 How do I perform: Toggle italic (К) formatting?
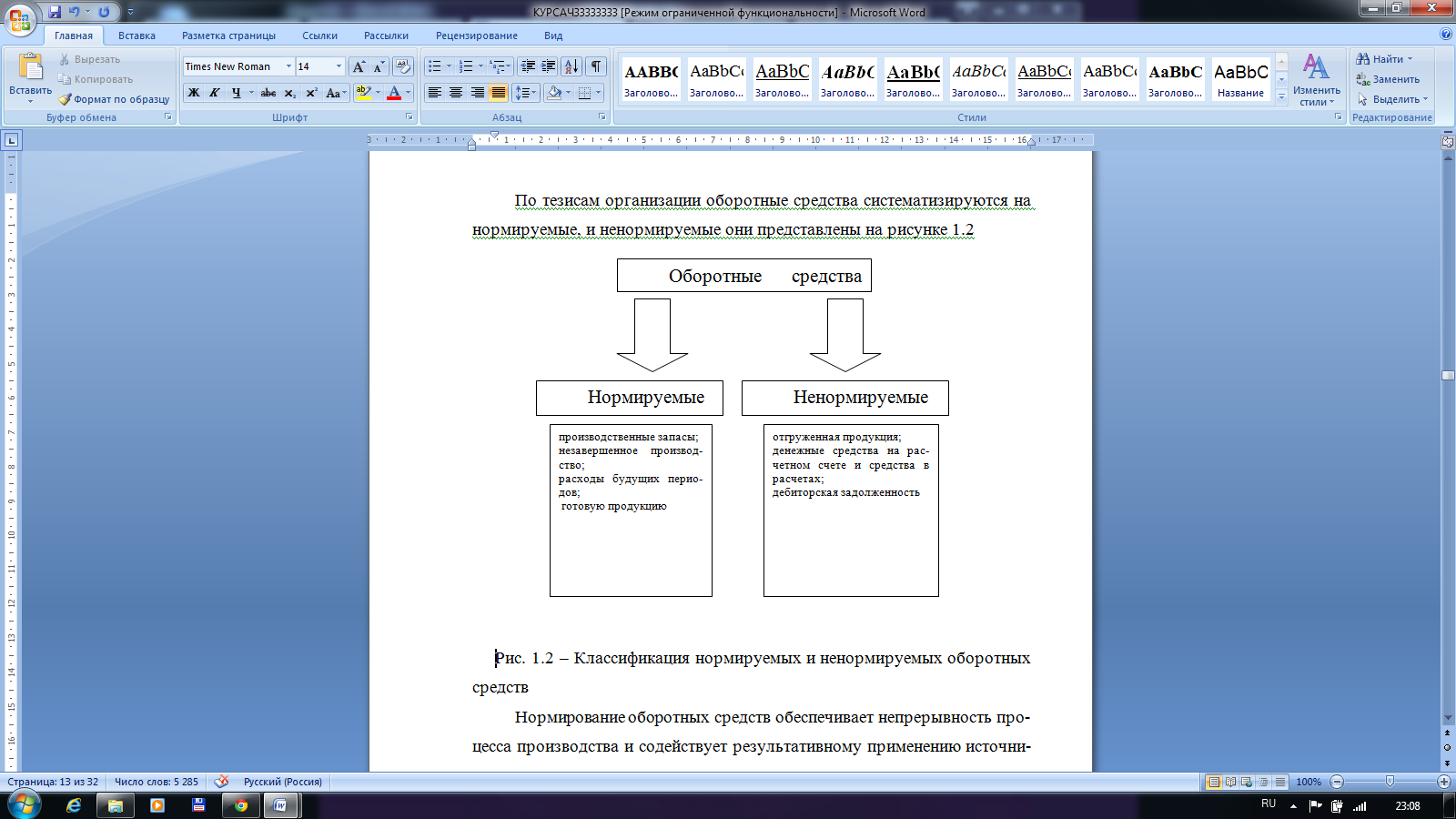point(215,93)
